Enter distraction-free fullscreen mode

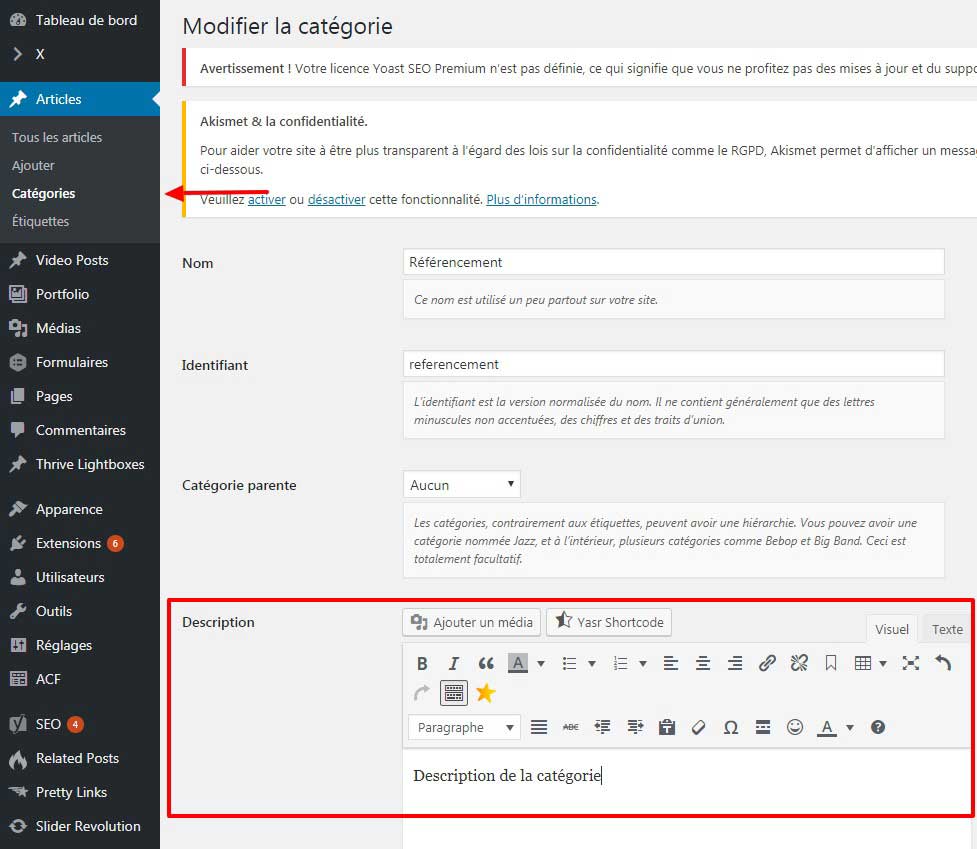pyautogui.click(x=911, y=663)
